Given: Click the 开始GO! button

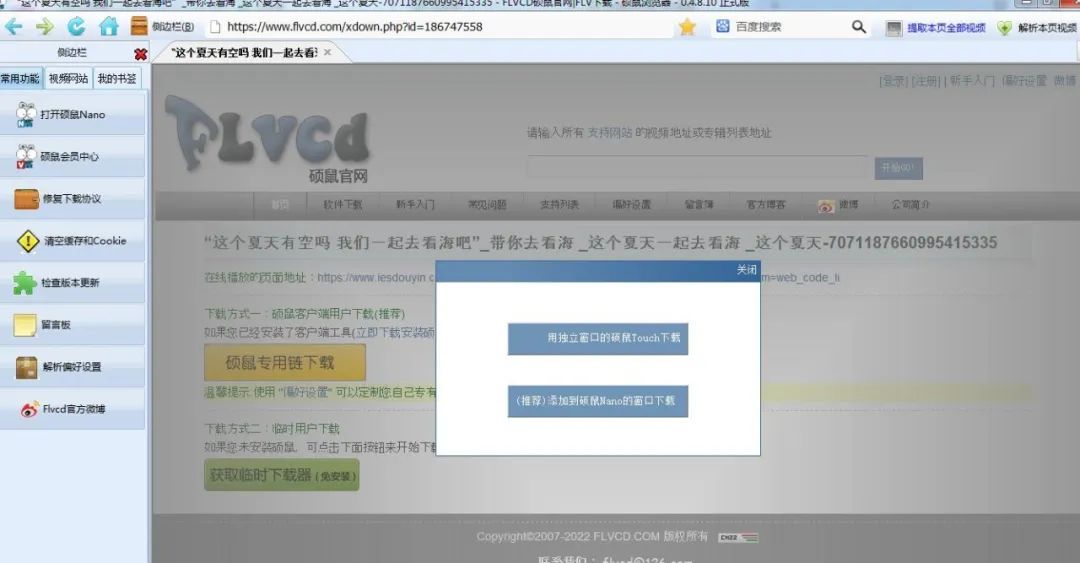Looking at the screenshot, I should (898, 168).
